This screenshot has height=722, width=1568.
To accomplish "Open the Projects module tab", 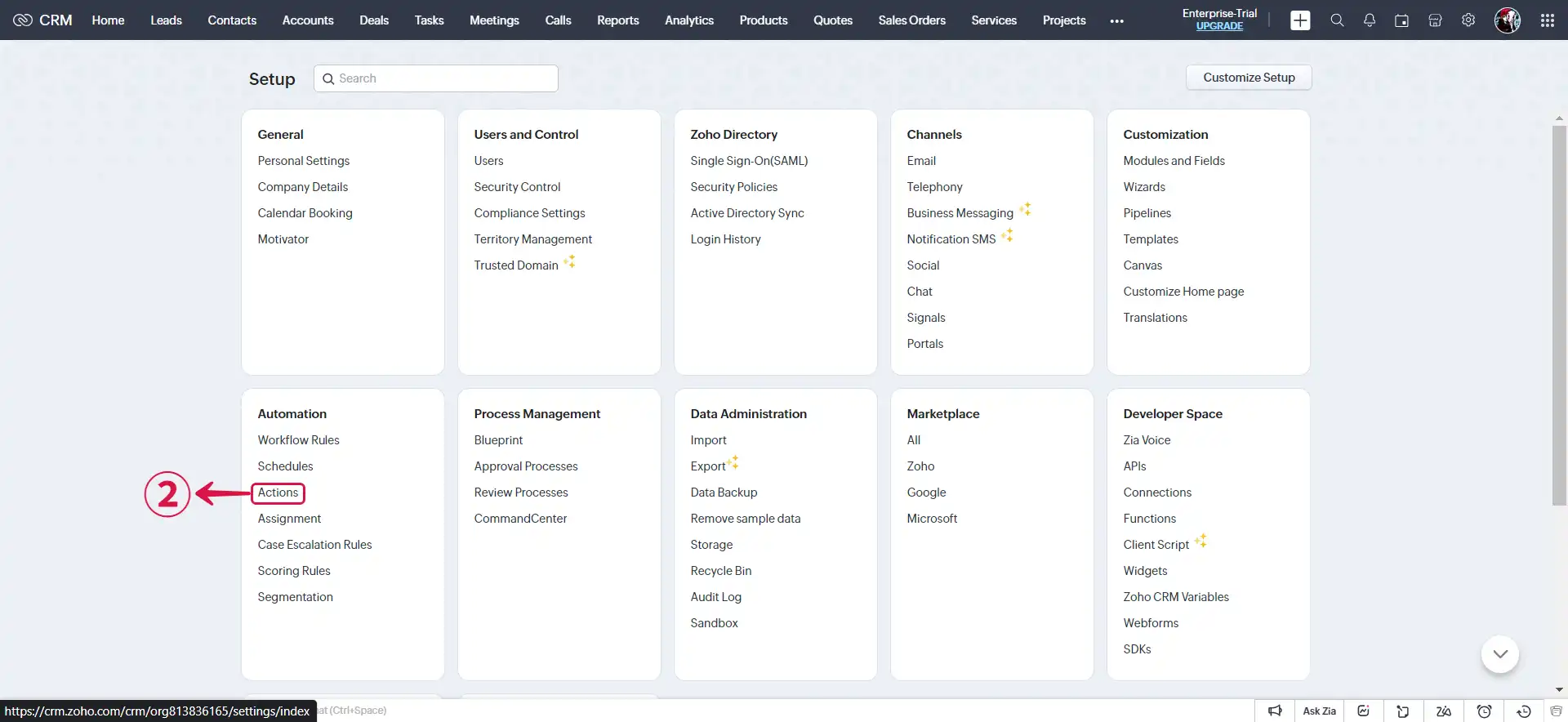I will (1064, 20).
